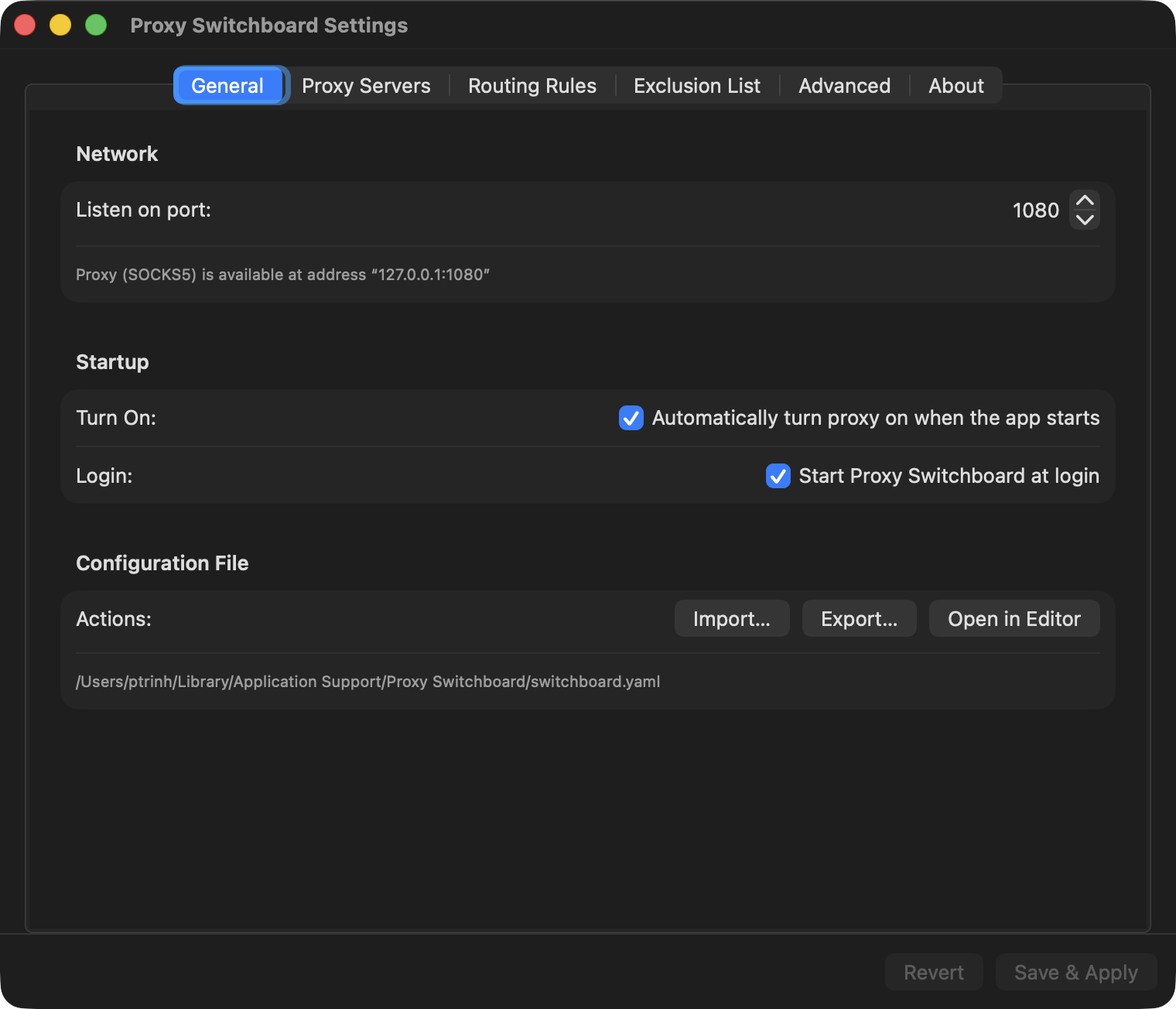Screen dimensions: 1176x1009
Task: Click the Revert button
Action: click(x=934, y=972)
